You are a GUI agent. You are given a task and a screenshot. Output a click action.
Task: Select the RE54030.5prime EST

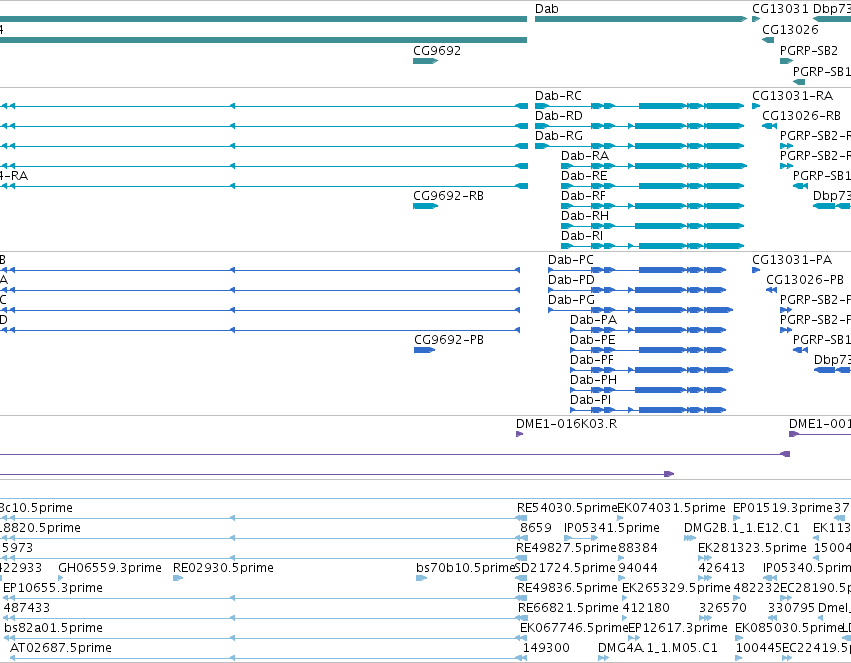[x=521, y=518]
